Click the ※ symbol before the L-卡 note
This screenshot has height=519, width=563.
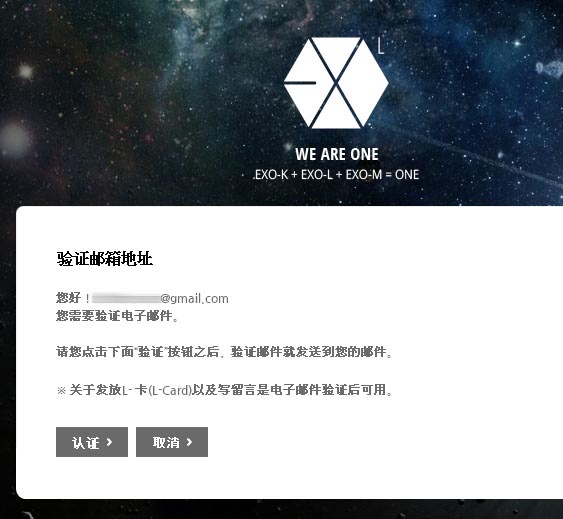point(61,390)
